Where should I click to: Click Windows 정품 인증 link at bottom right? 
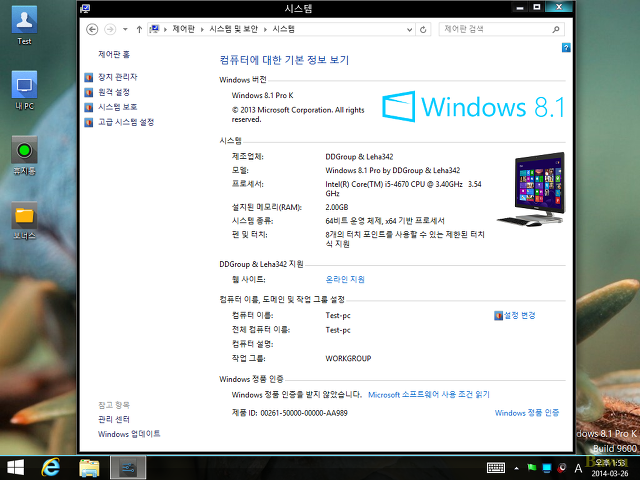pos(527,413)
